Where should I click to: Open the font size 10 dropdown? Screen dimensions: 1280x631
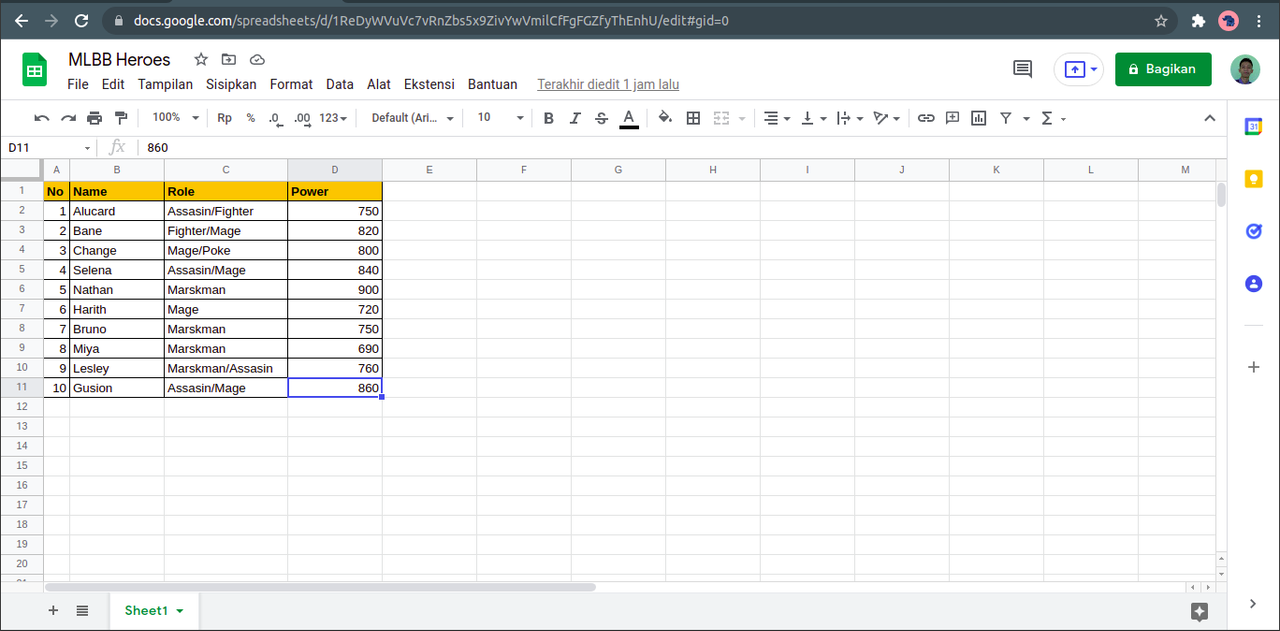click(x=500, y=118)
